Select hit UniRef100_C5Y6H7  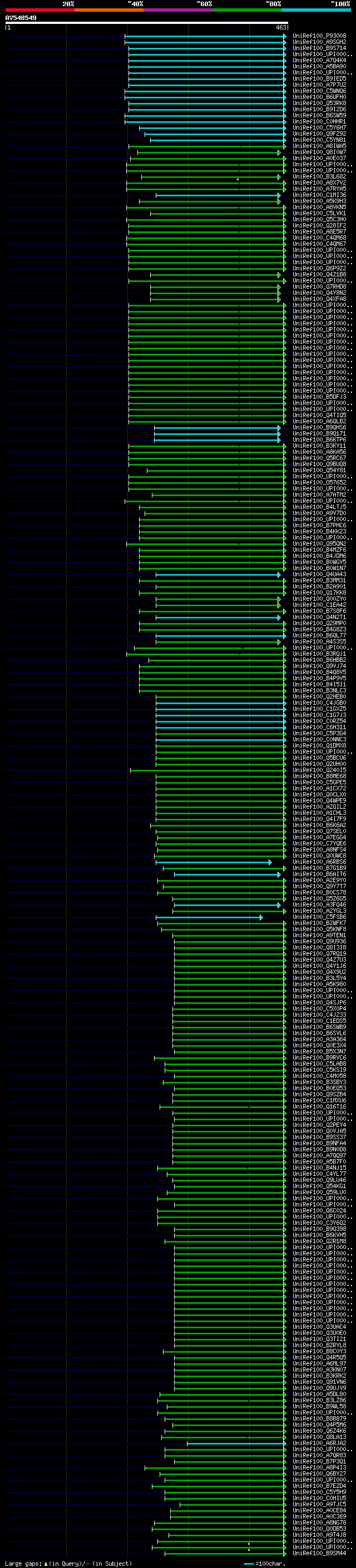(x=319, y=127)
